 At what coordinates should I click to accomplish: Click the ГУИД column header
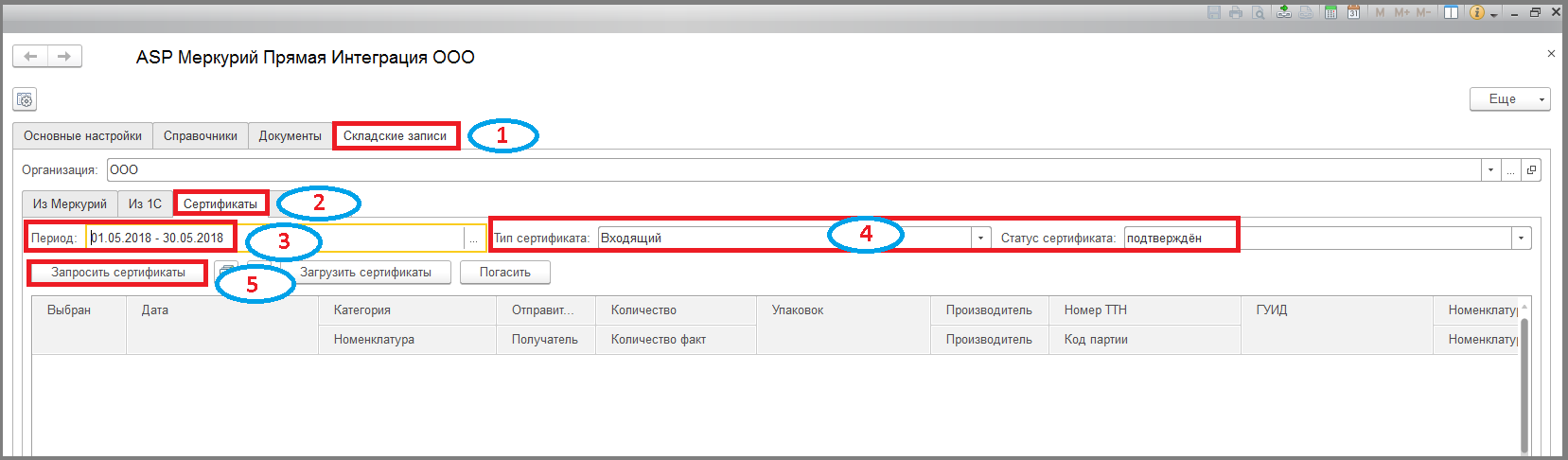1337,326
